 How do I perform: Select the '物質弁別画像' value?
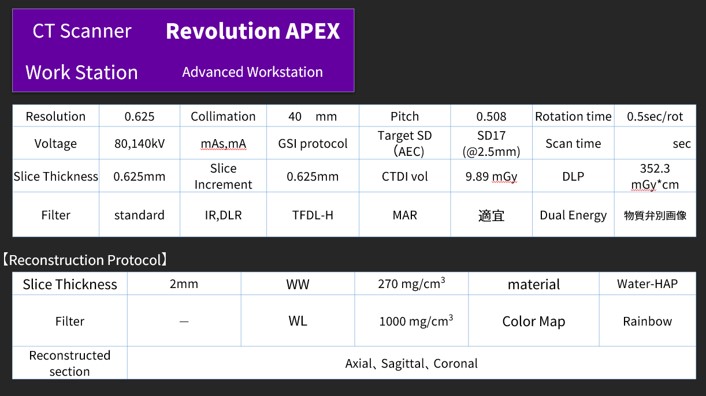[x=655, y=215]
